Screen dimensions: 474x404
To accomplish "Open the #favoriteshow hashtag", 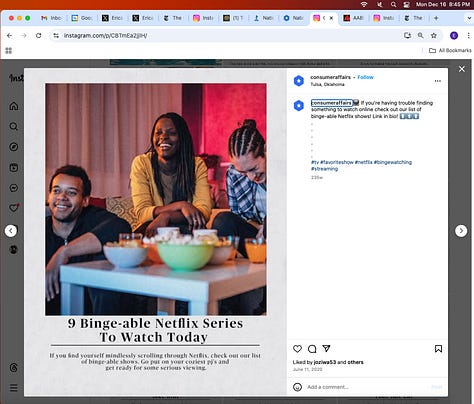I will click(x=337, y=162).
